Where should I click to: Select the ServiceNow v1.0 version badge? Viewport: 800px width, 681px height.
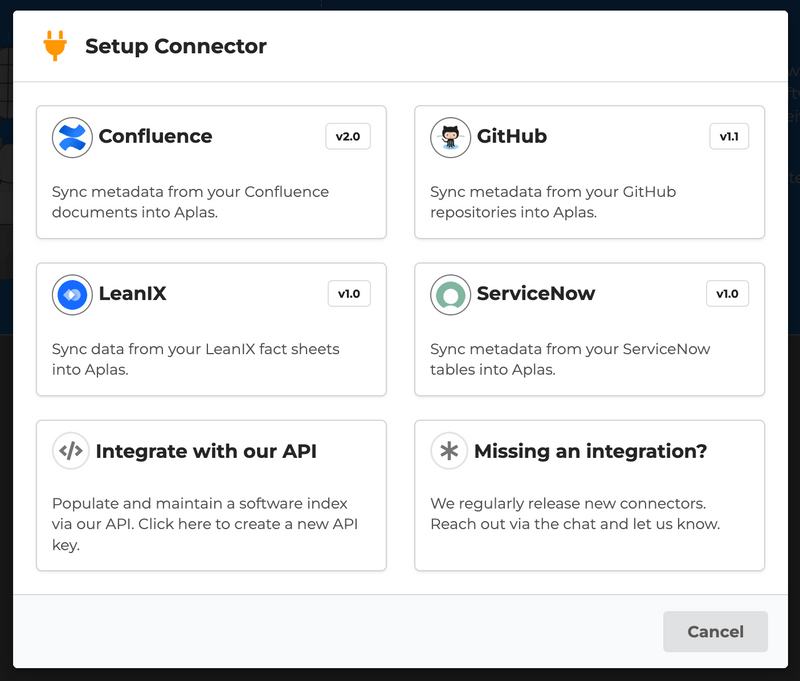(727, 294)
